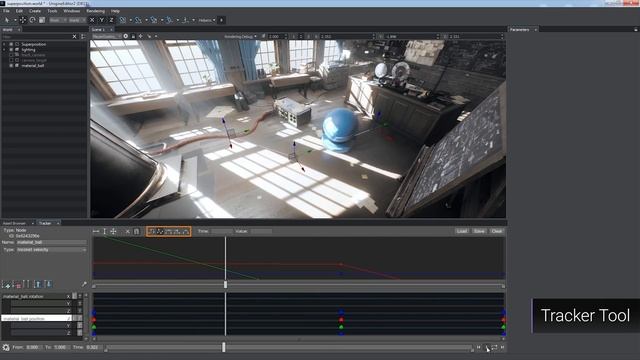This screenshot has height=360, width=640.
Task: Click the picker icon right of track arrows
Action: pos(84,284)
